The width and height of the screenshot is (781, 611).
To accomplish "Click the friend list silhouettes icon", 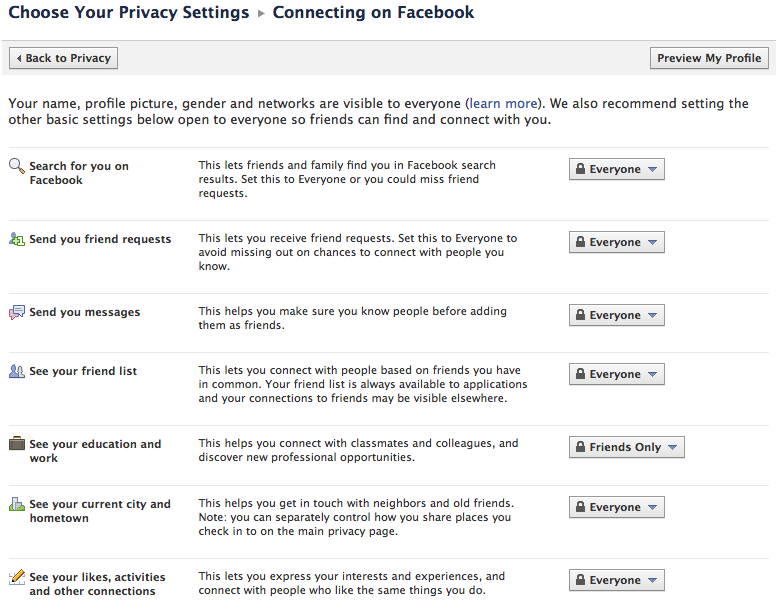I will point(17,371).
